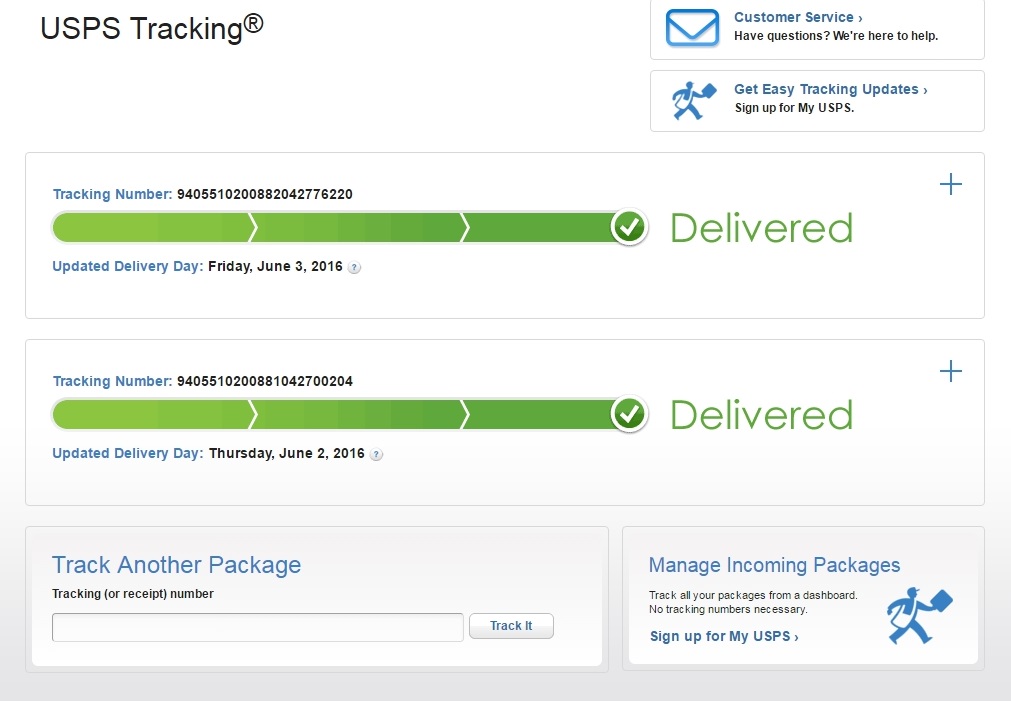1011x701 pixels.
Task: Click the help icon beside Friday, June 3, 2016
Action: (354, 268)
